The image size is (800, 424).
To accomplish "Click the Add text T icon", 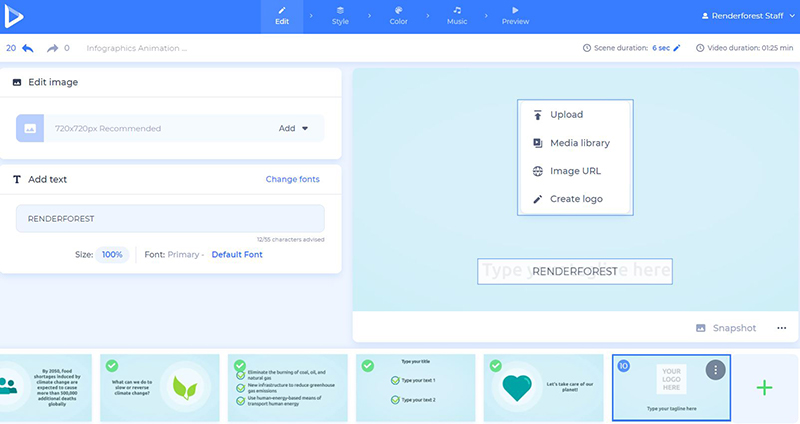I will (17, 179).
